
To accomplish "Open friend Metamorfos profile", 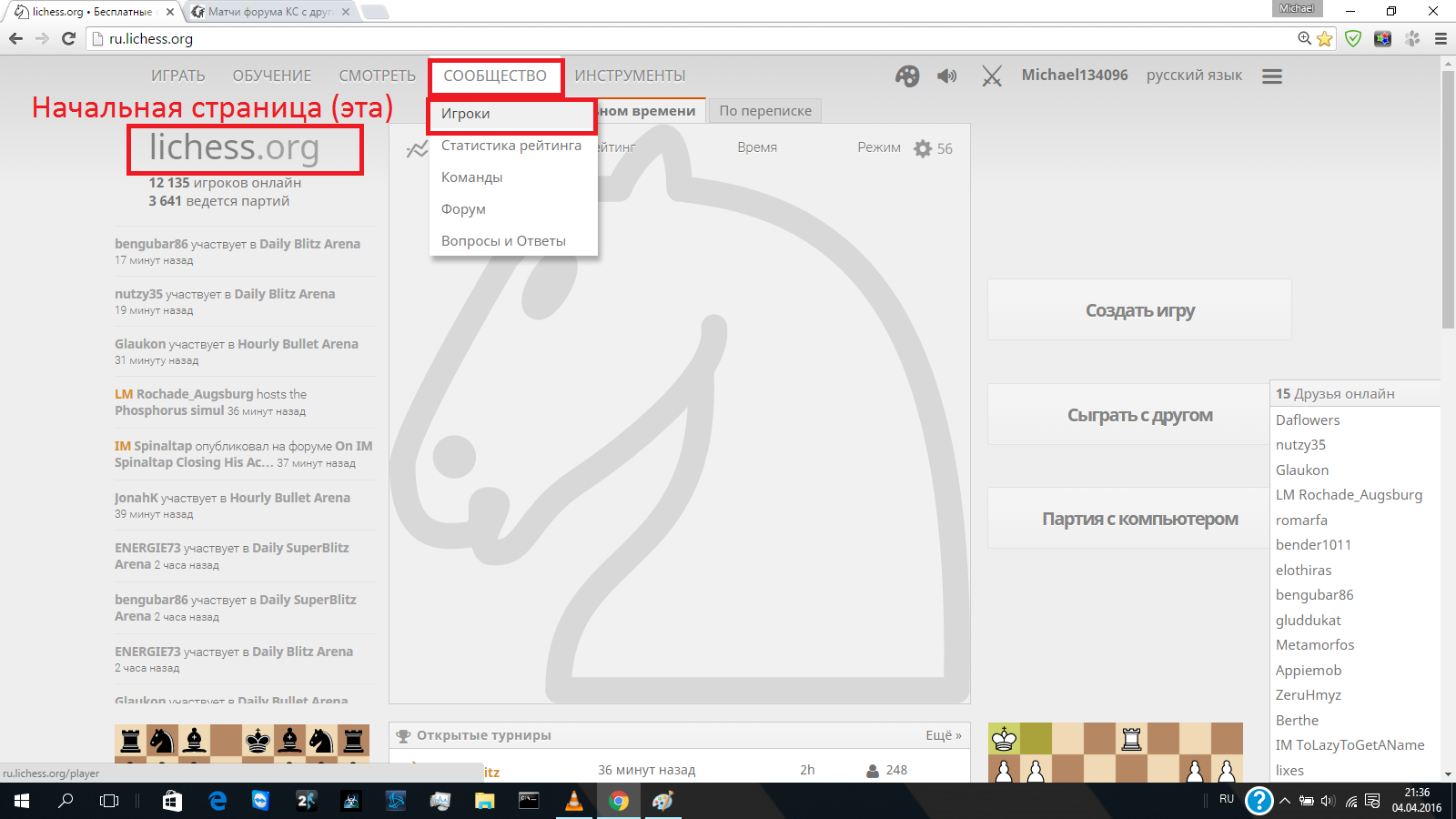I will (x=1315, y=645).
